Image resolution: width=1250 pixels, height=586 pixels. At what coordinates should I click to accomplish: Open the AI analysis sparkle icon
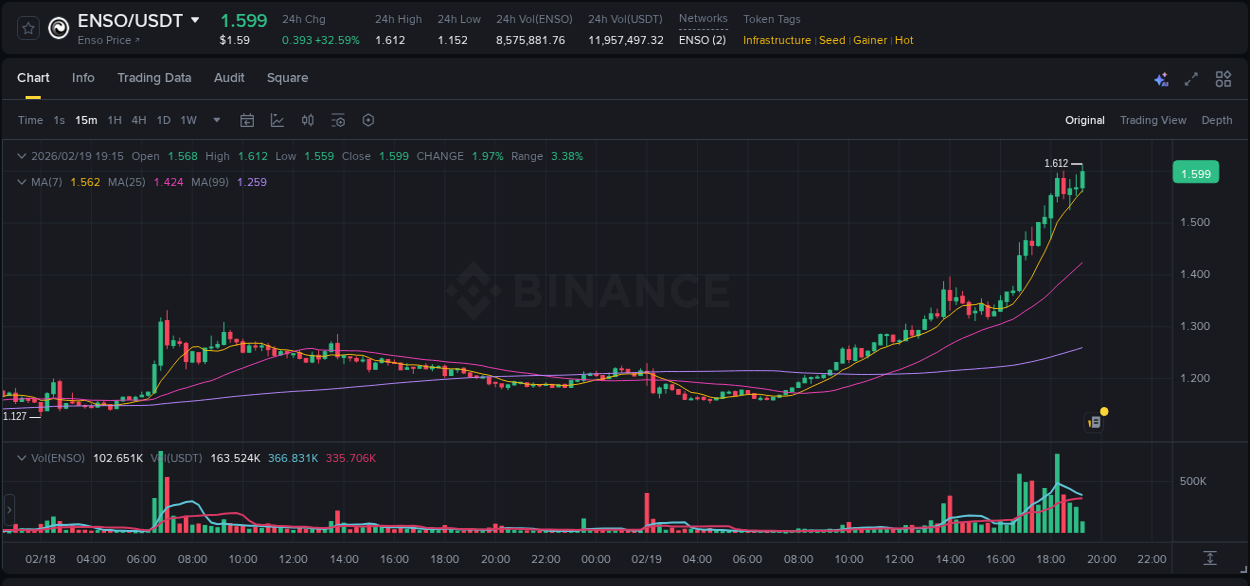pos(1161,78)
